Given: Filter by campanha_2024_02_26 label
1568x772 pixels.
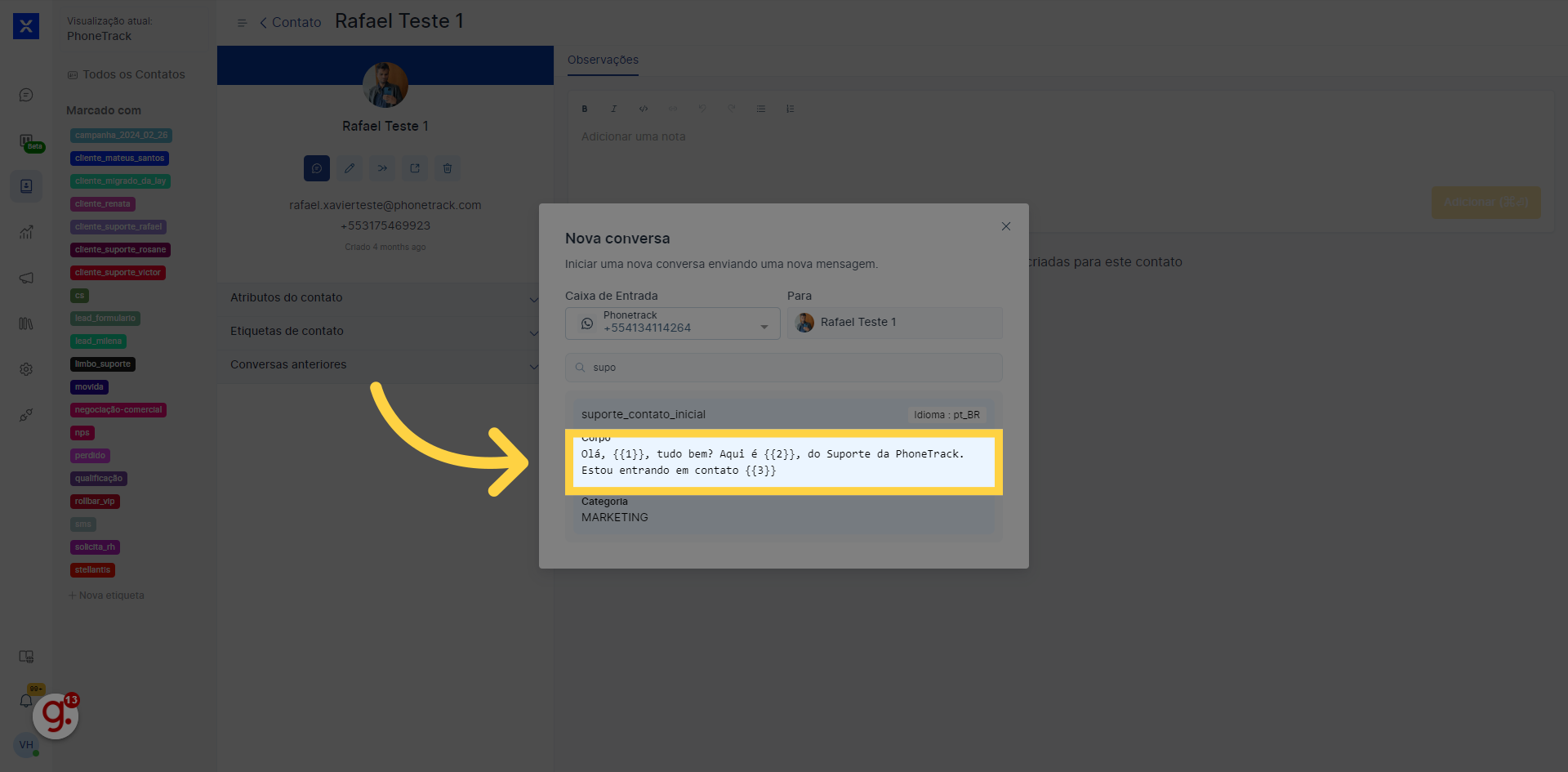Looking at the screenshot, I should (121, 136).
